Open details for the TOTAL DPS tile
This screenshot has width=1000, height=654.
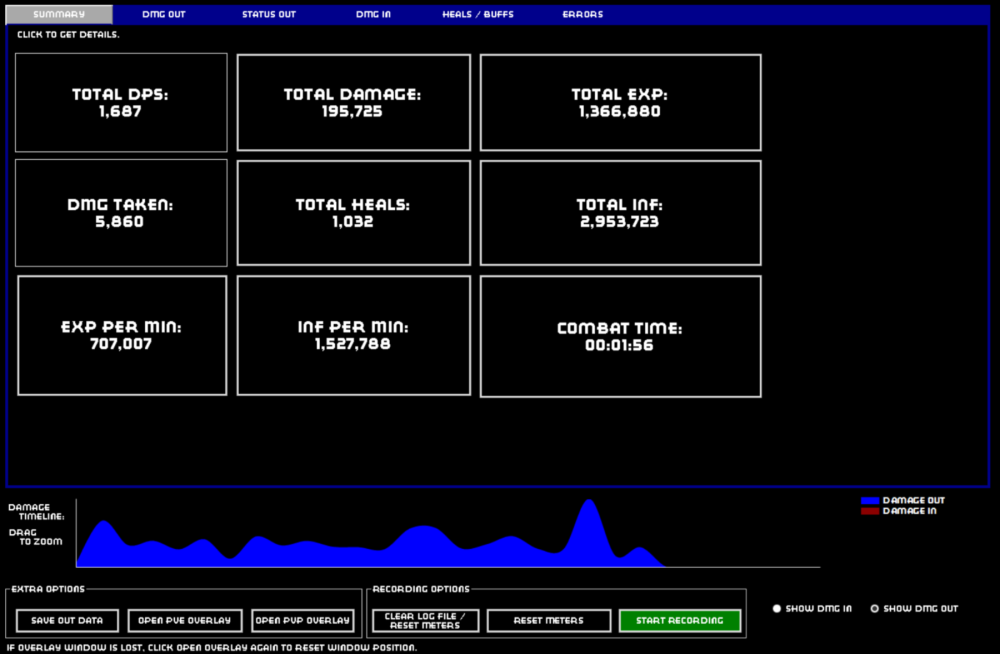121,103
